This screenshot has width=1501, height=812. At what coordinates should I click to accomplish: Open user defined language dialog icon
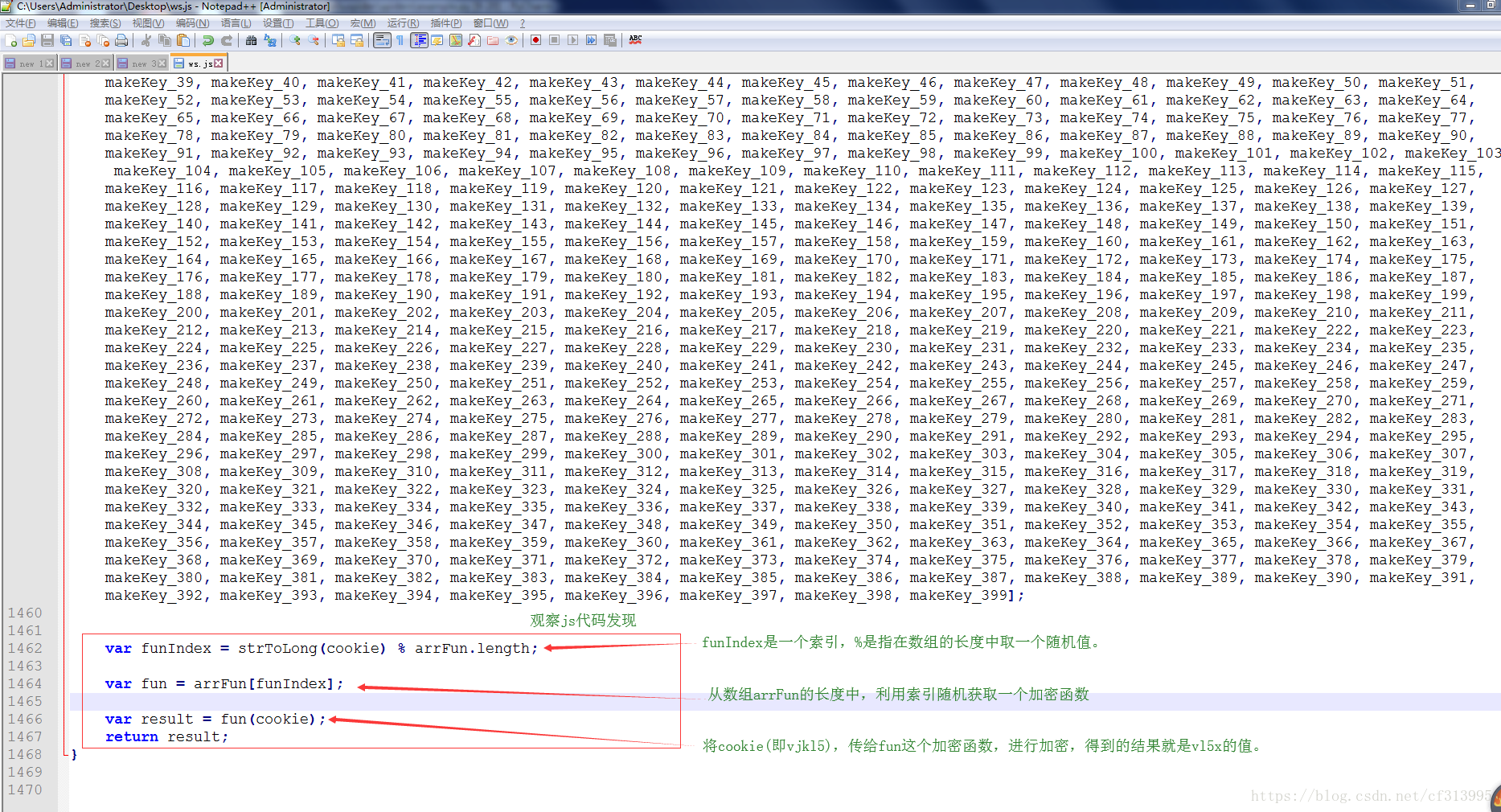(437, 40)
